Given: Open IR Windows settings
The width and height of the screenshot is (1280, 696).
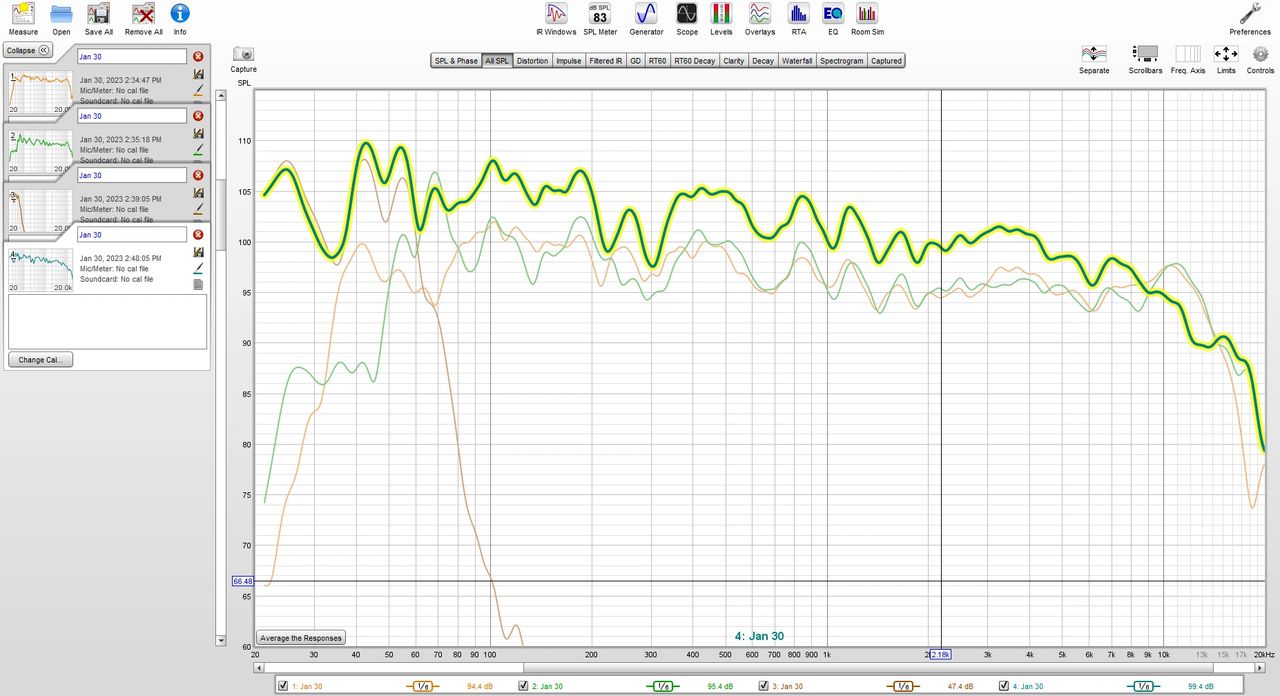Looking at the screenshot, I should (x=556, y=19).
